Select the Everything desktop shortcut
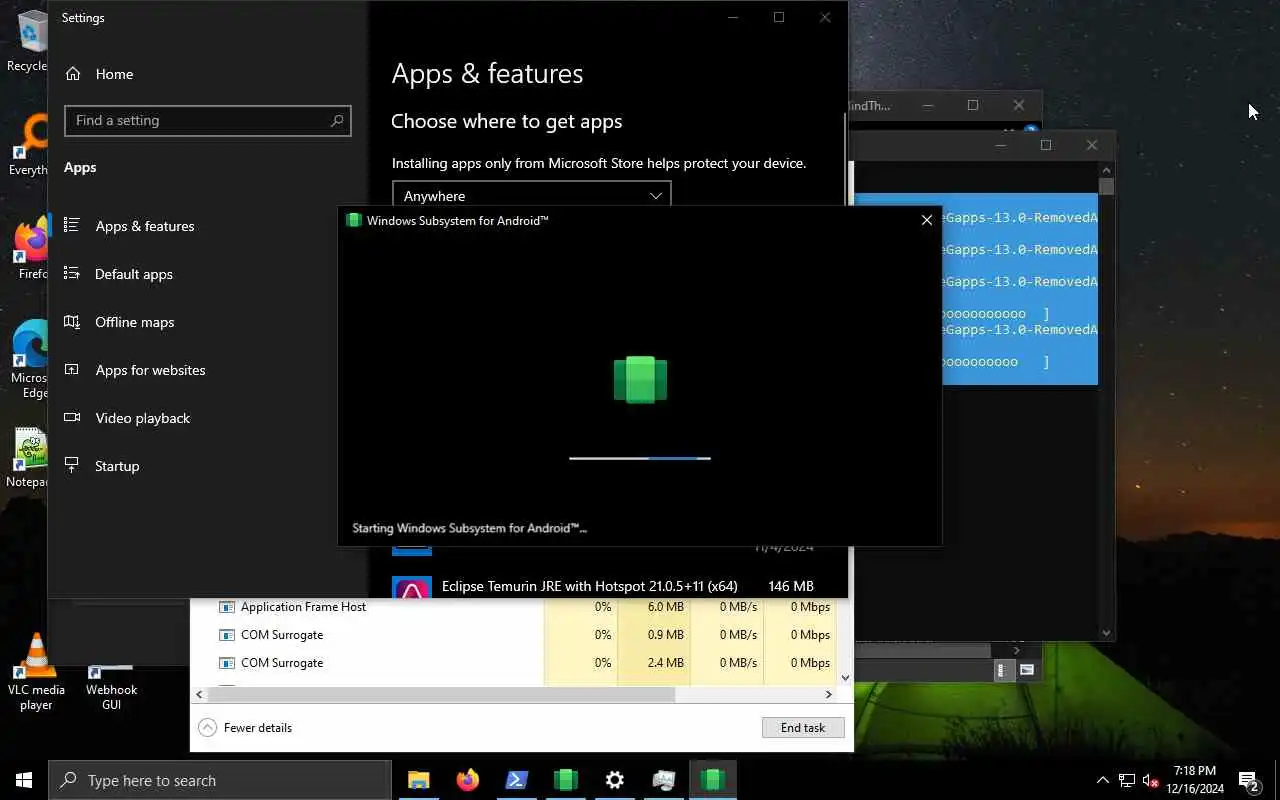The height and width of the screenshot is (800, 1280). tap(30, 146)
